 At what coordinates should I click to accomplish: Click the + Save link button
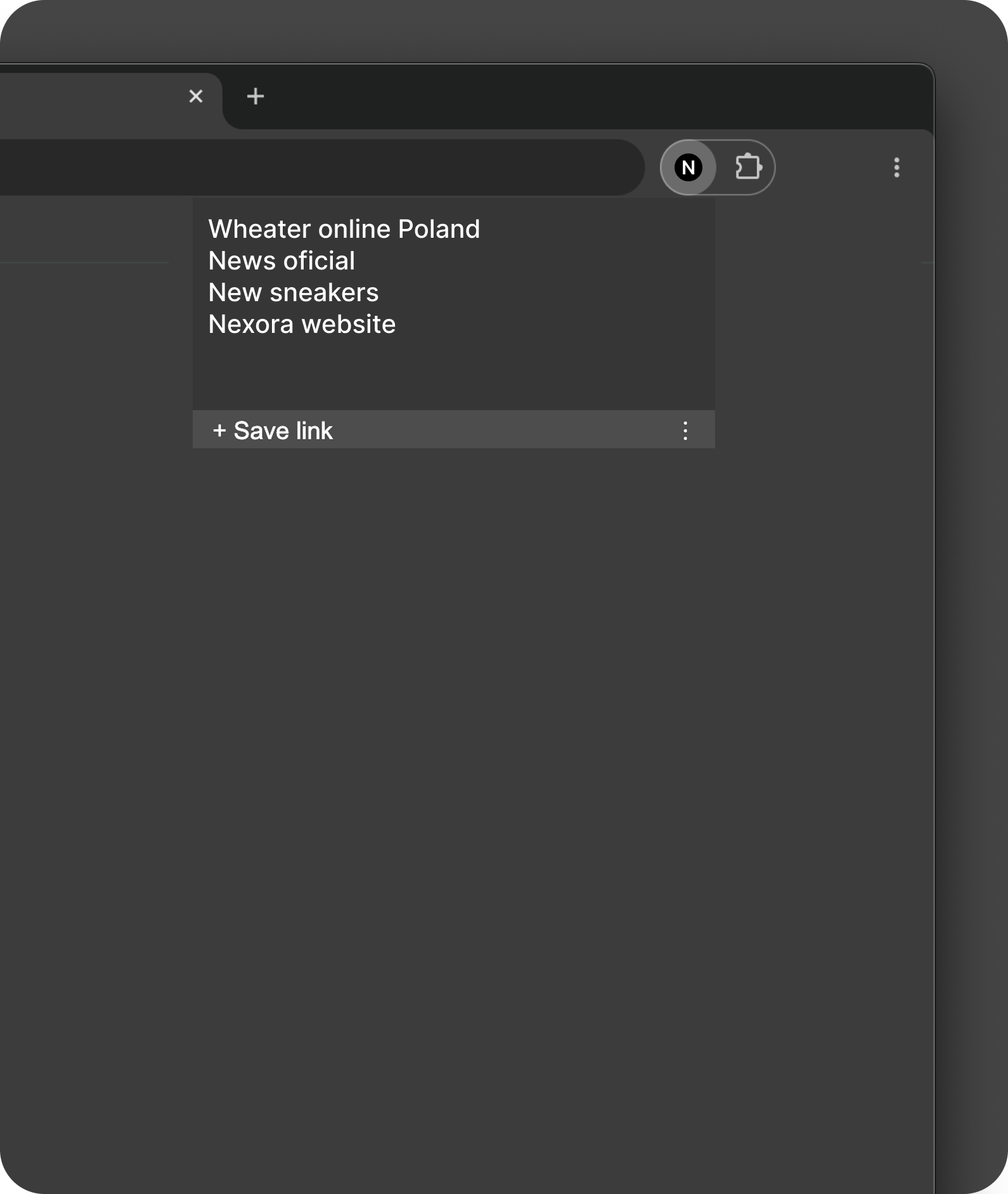click(273, 431)
